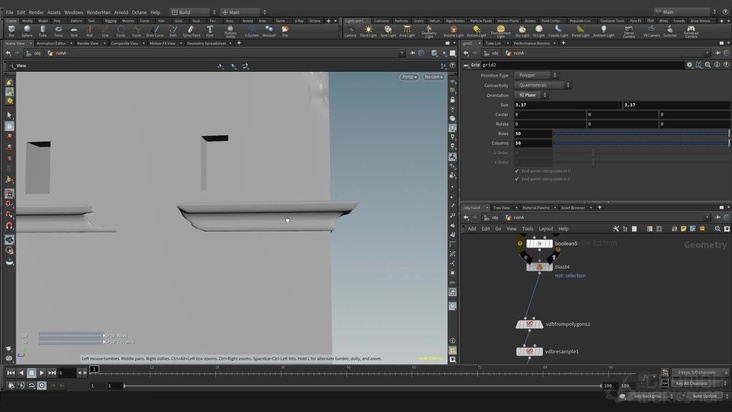This screenshot has height=412, width=732.
Task: Open the Build desktop dropdown
Action: click(193, 12)
